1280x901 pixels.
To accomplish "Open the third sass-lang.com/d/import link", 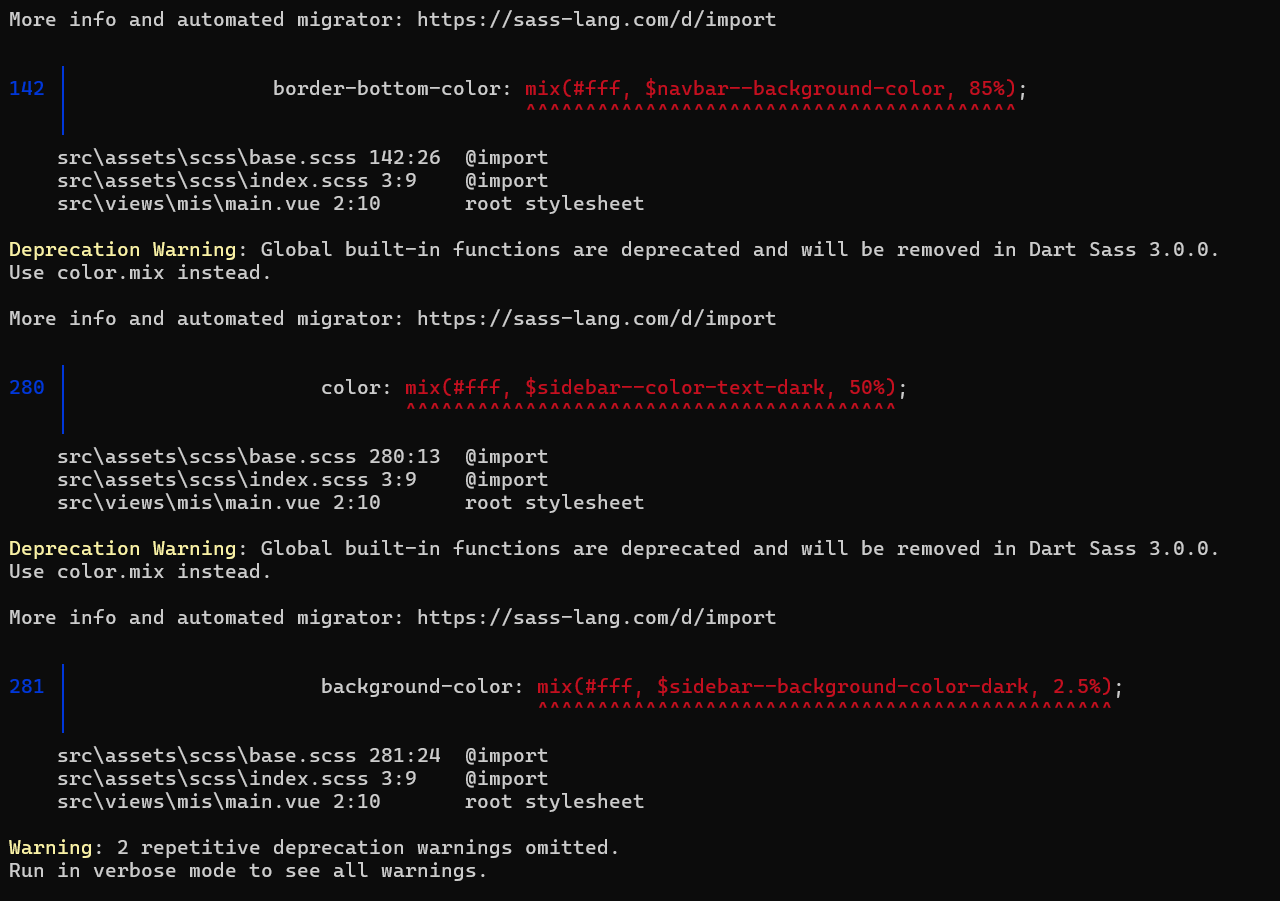I will coord(596,617).
